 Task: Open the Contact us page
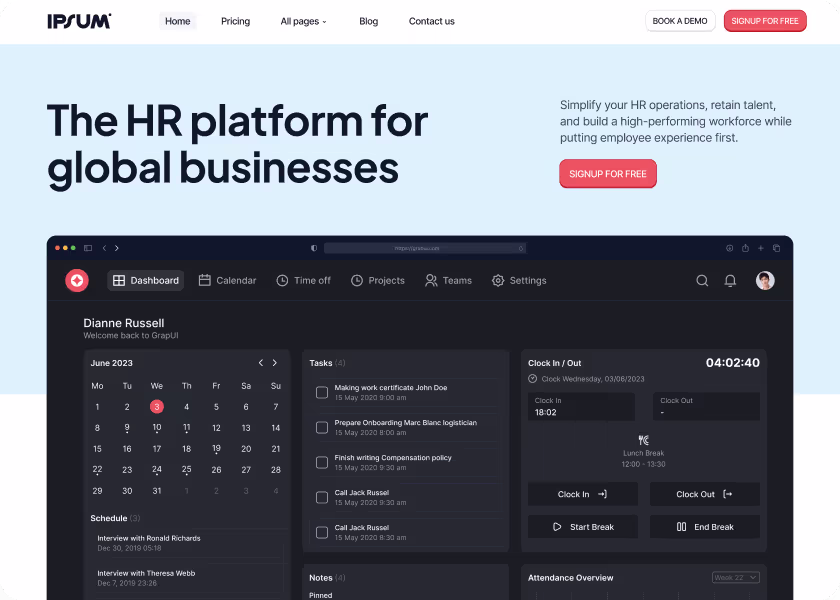pyautogui.click(x=431, y=21)
